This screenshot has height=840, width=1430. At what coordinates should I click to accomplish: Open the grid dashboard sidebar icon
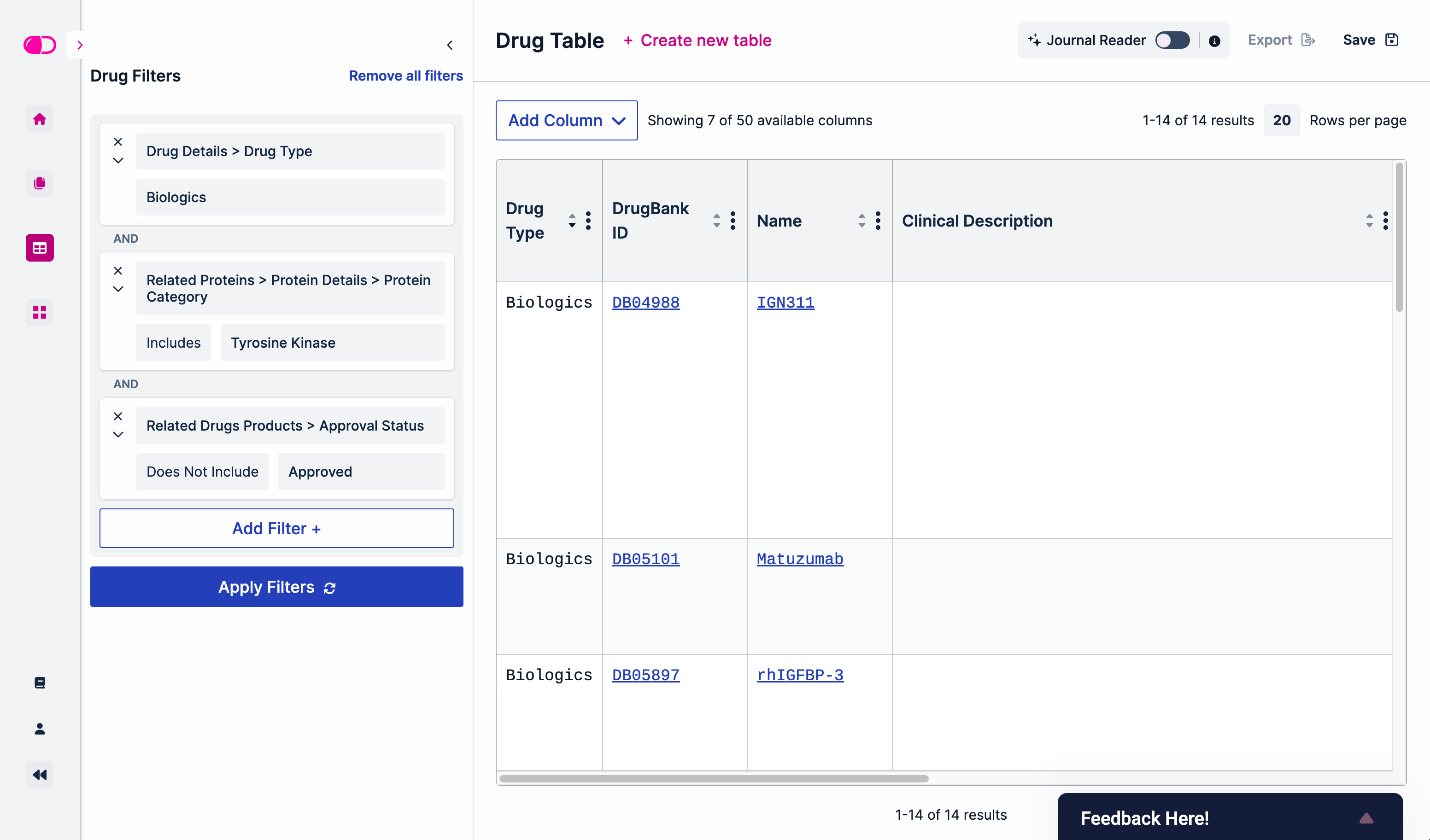[39, 312]
